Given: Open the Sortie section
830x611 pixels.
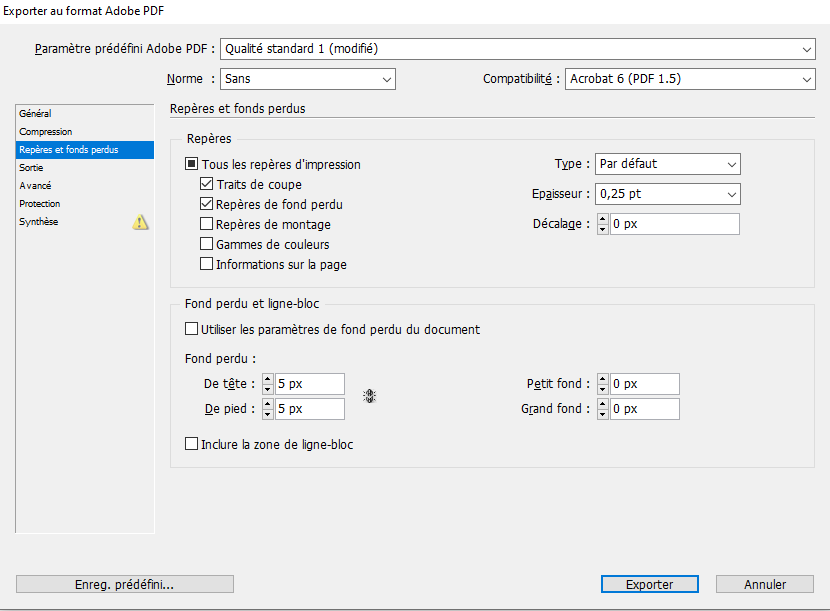Looking at the screenshot, I should (x=31, y=168).
